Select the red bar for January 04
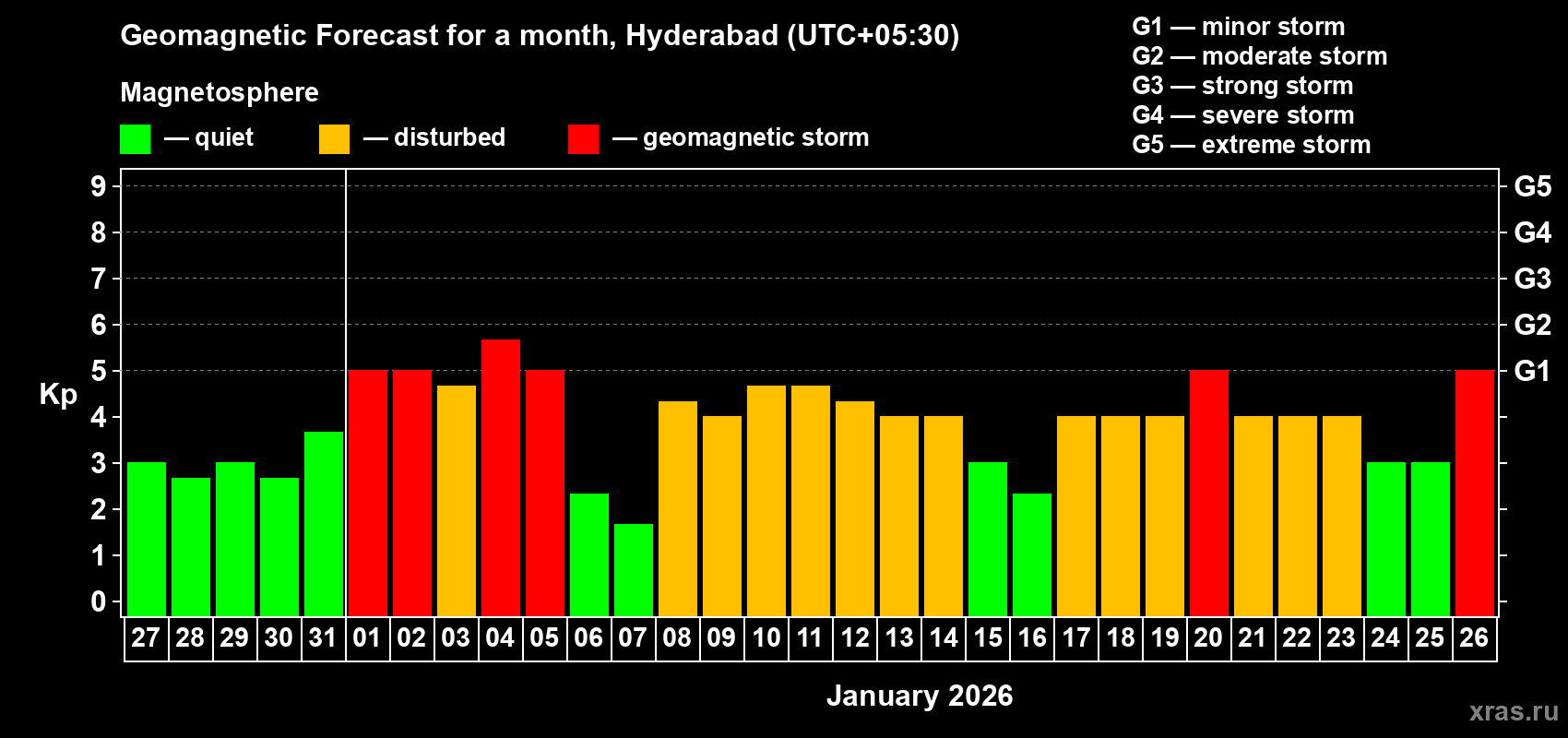This screenshot has width=1568, height=738. [501, 478]
